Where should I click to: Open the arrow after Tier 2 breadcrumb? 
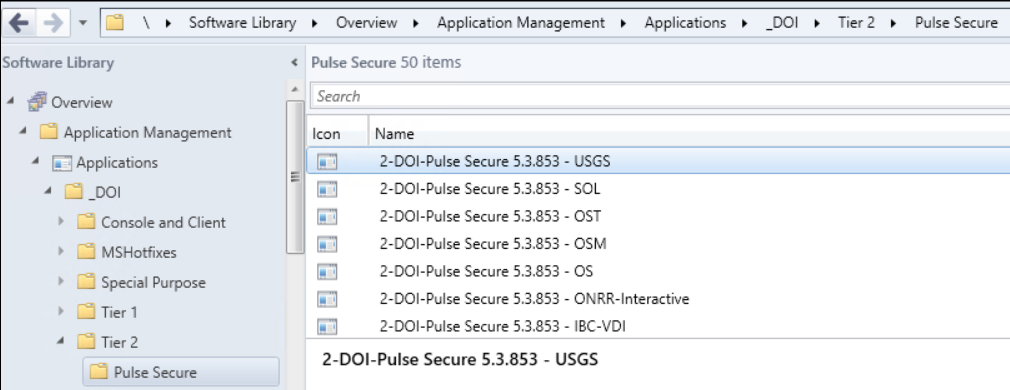coord(893,23)
